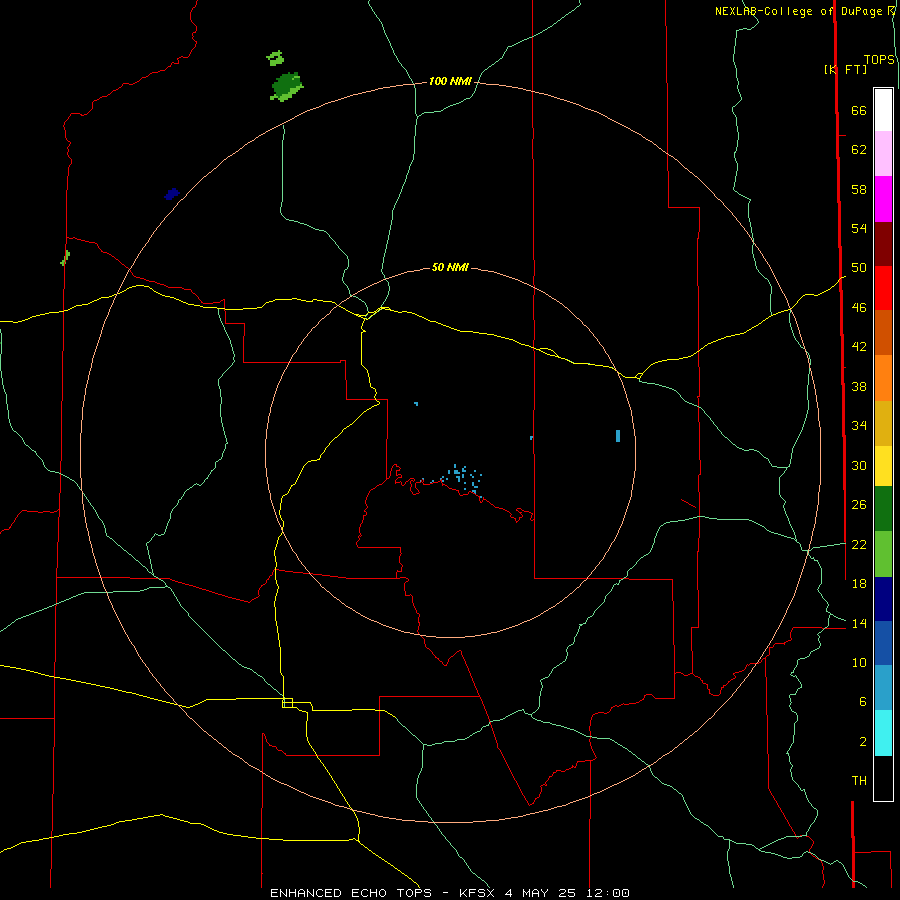Viewport: 900px width, 900px height.
Task: Click the legend value 66
Action: (859, 111)
